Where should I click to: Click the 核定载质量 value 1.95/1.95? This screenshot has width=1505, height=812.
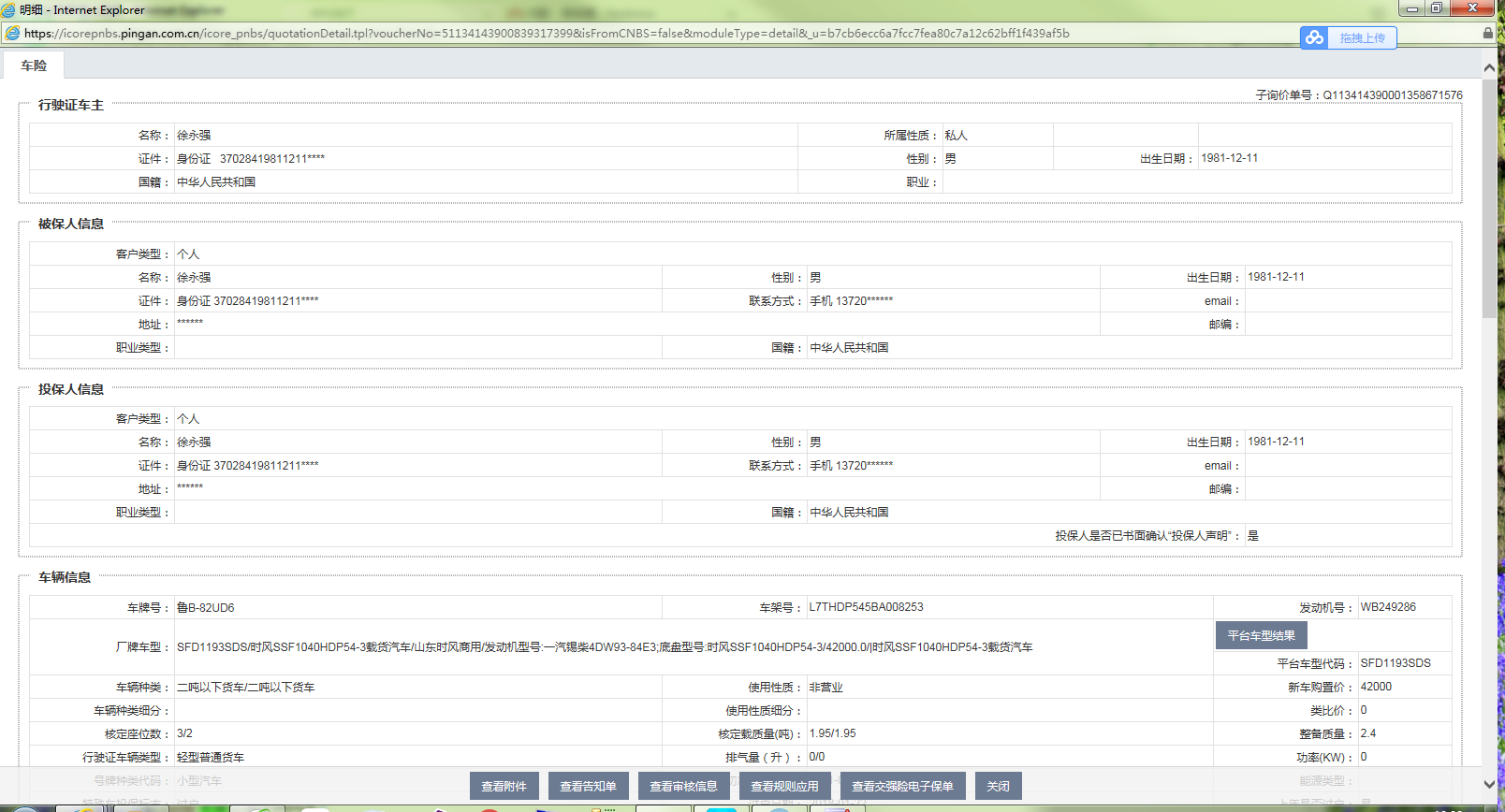pos(833,733)
